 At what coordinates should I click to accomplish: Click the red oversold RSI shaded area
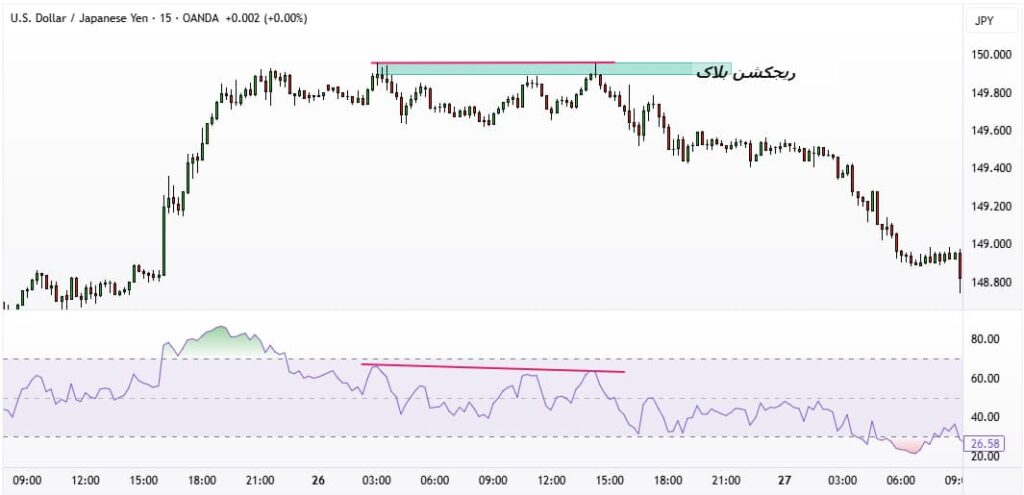[x=910, y=444]
